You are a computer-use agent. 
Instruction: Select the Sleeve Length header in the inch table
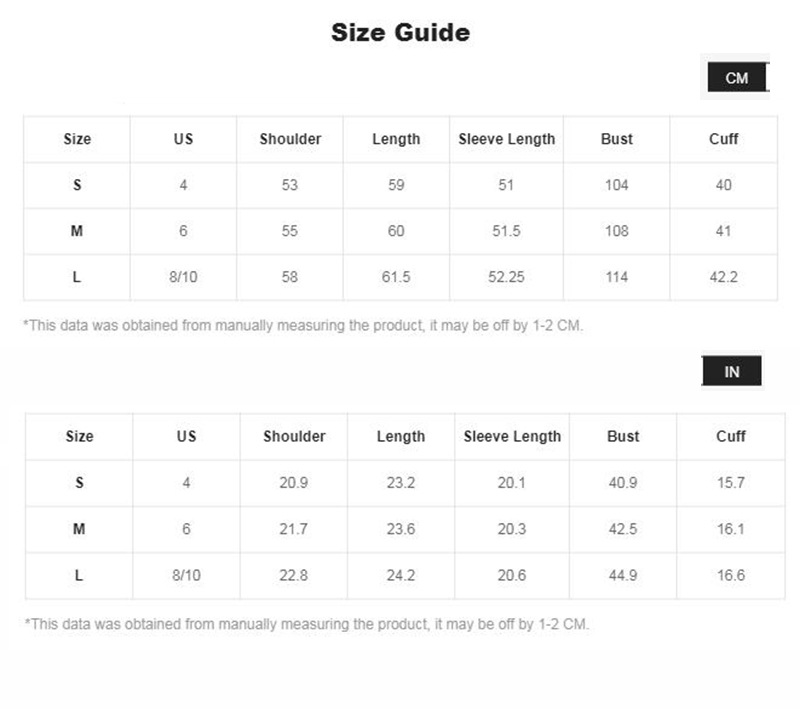513,436
